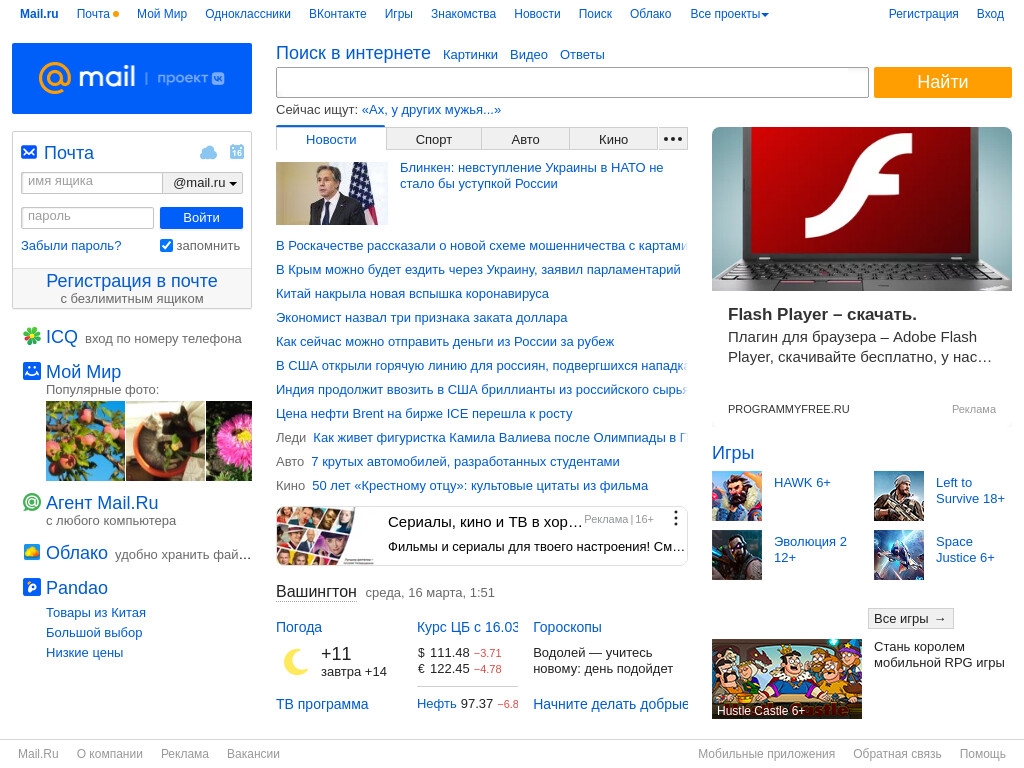Click the Вашингтон city link
1024x768 pixels.
(316, 592)
